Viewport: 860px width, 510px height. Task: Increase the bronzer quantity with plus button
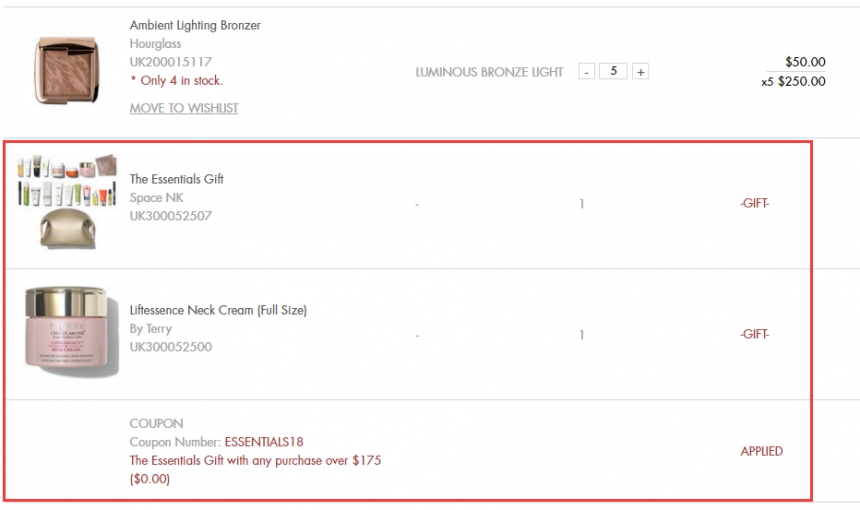point(640,72)
